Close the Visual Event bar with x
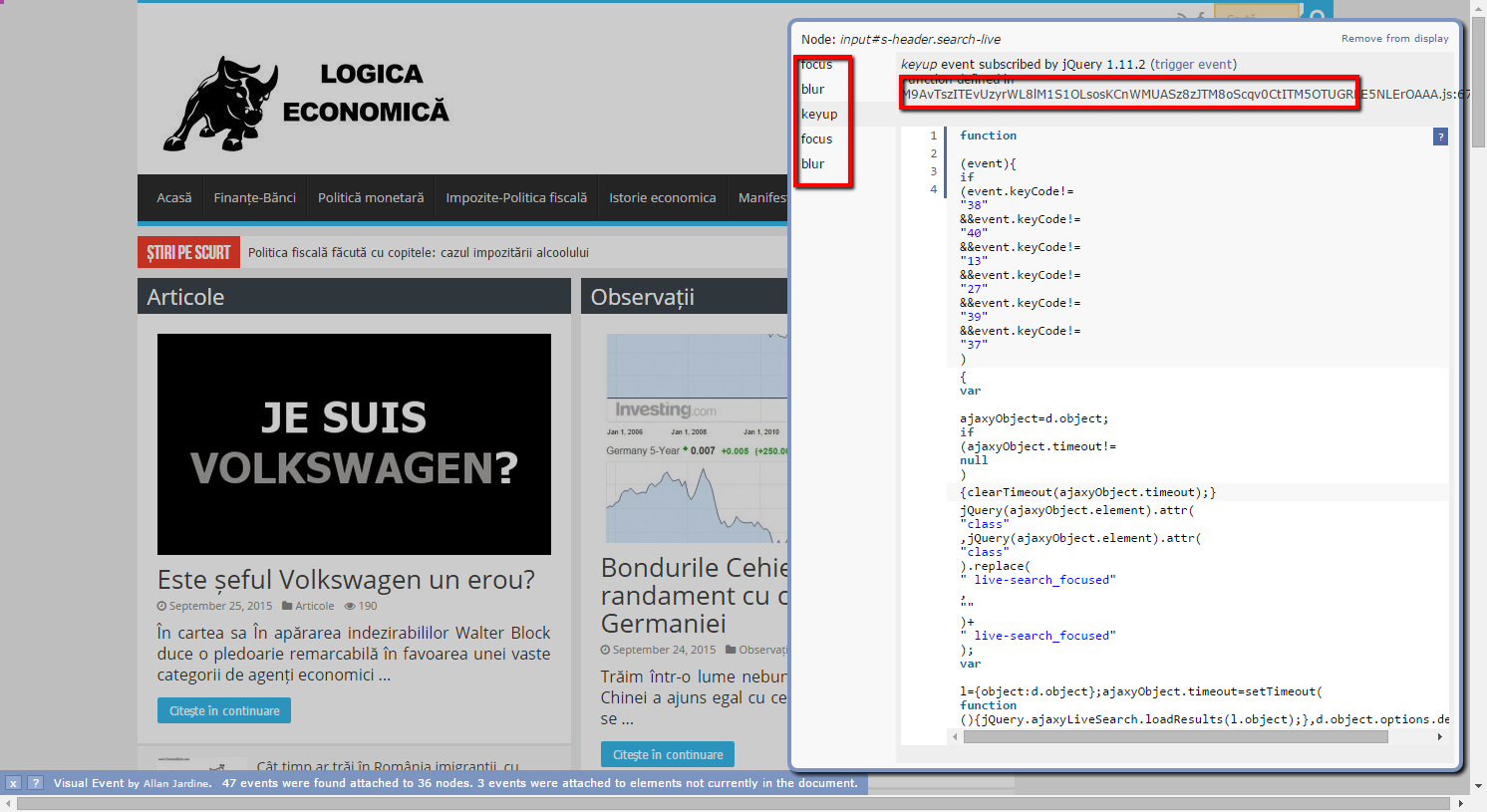This screenshot has width=1487, height=812. pyautogui.click(x=13, y=783)
